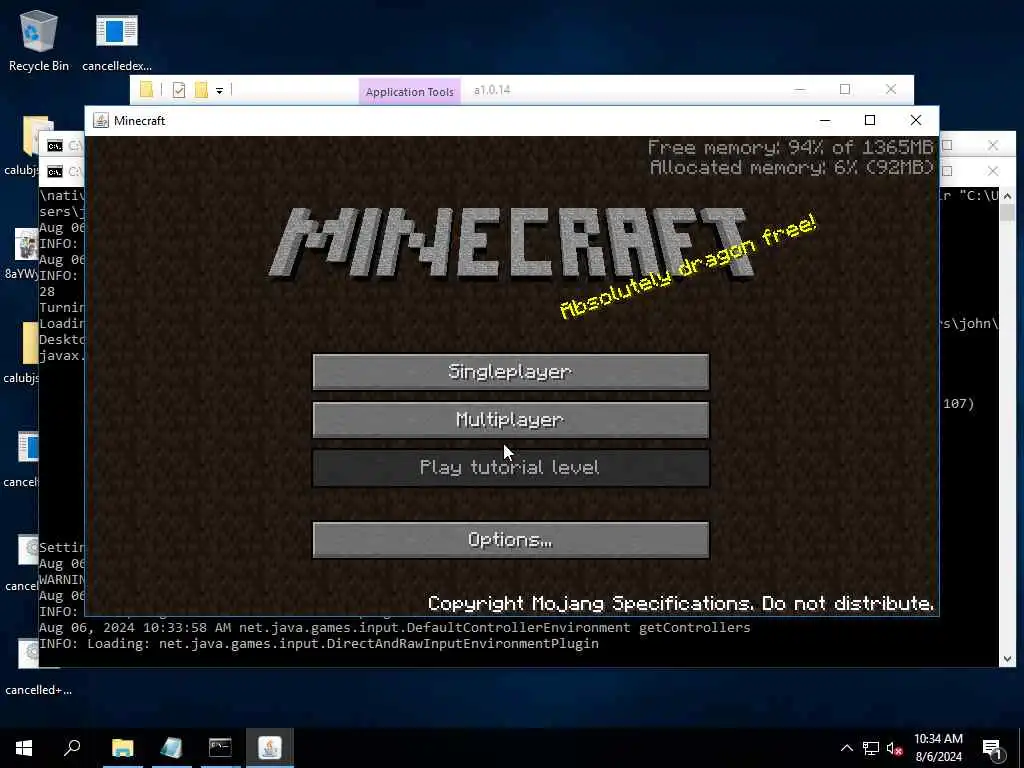
Task: Click the DirectAndRawInputEnvironmentPlugin console line
Action: click(319, 644)
